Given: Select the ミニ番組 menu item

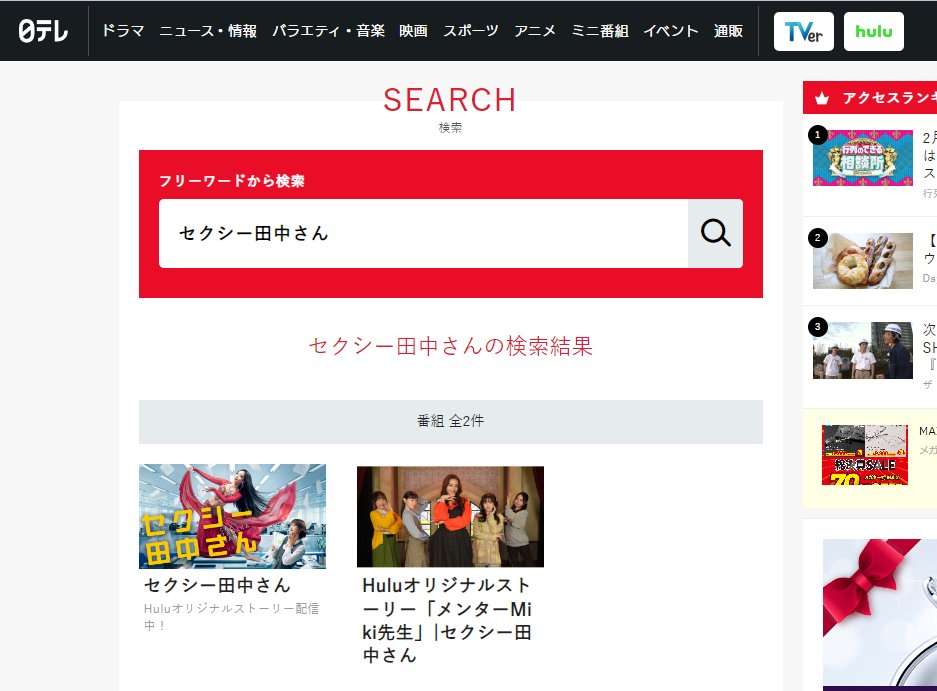Looking at the screenshot, I should (x=600, y=31).
